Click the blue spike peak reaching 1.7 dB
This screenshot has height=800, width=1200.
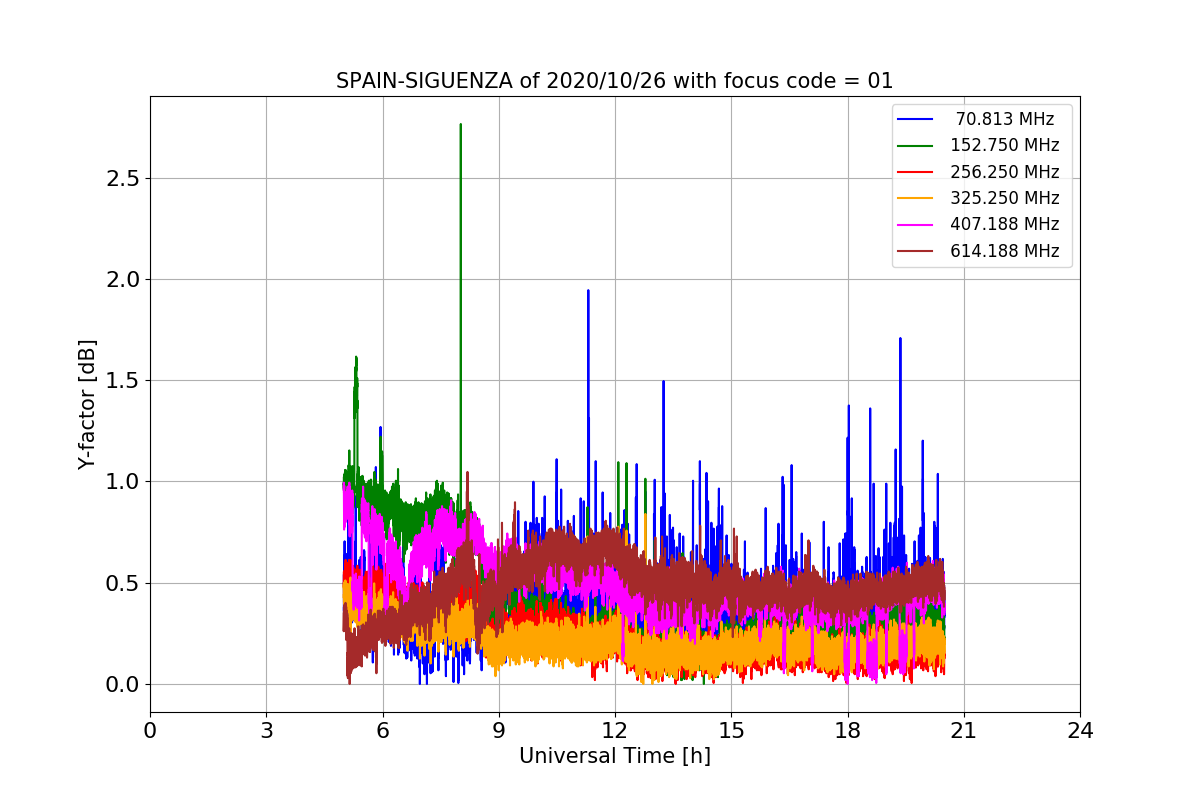click(x=900, y=340)
